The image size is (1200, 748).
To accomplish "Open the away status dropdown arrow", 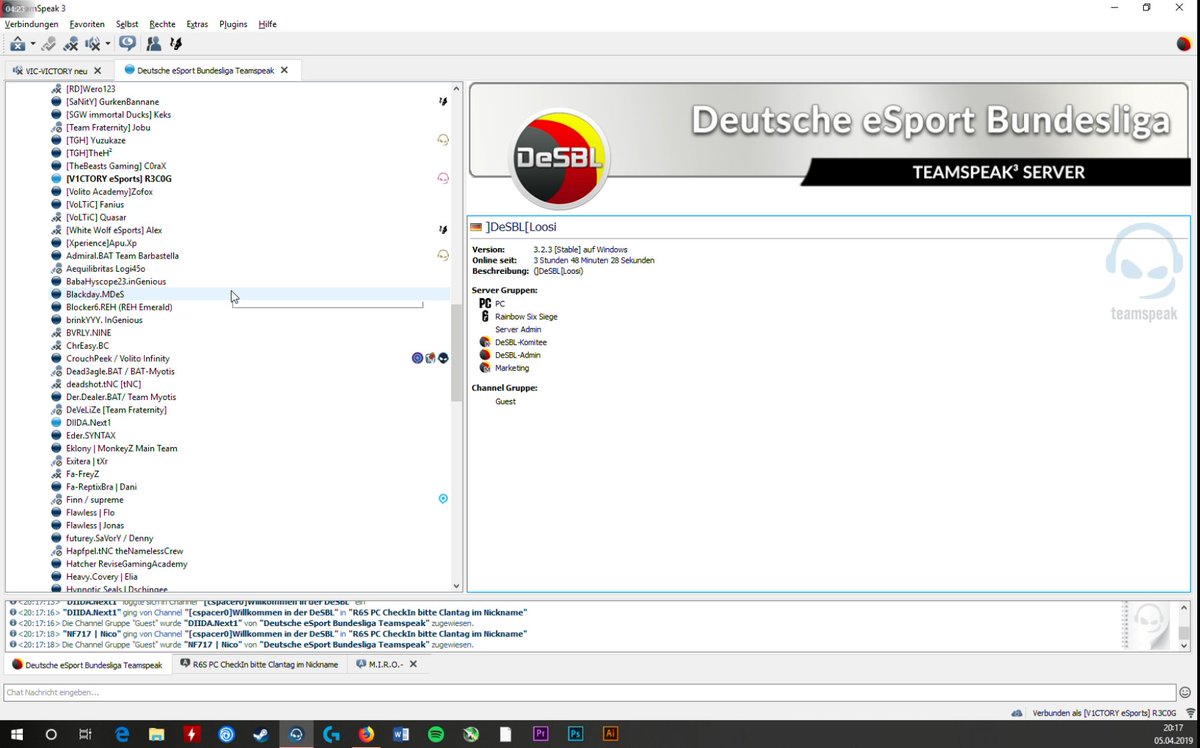I will 32,44.
